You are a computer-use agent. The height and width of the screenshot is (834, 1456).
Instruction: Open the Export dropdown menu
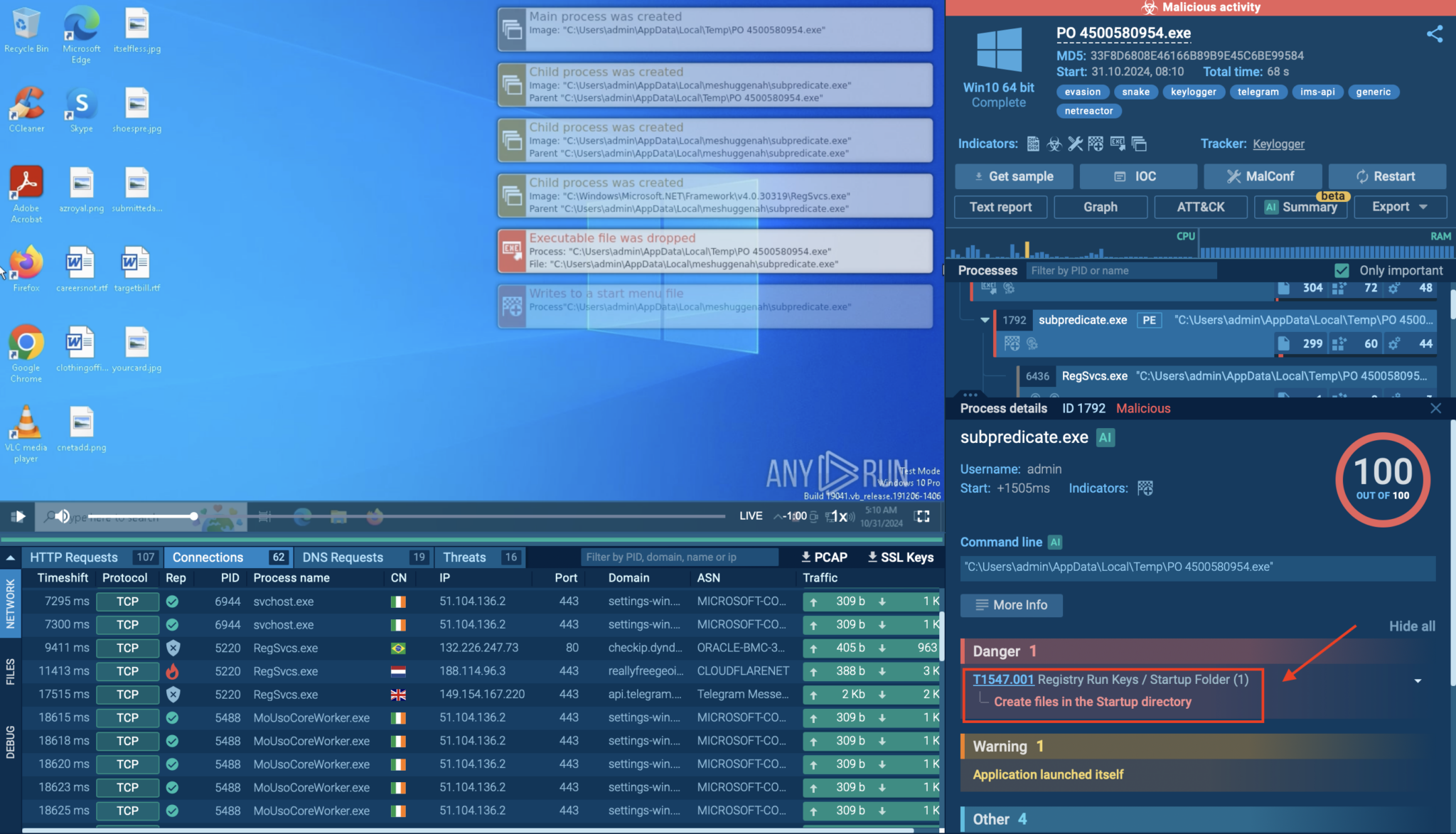pos(1399,207)
